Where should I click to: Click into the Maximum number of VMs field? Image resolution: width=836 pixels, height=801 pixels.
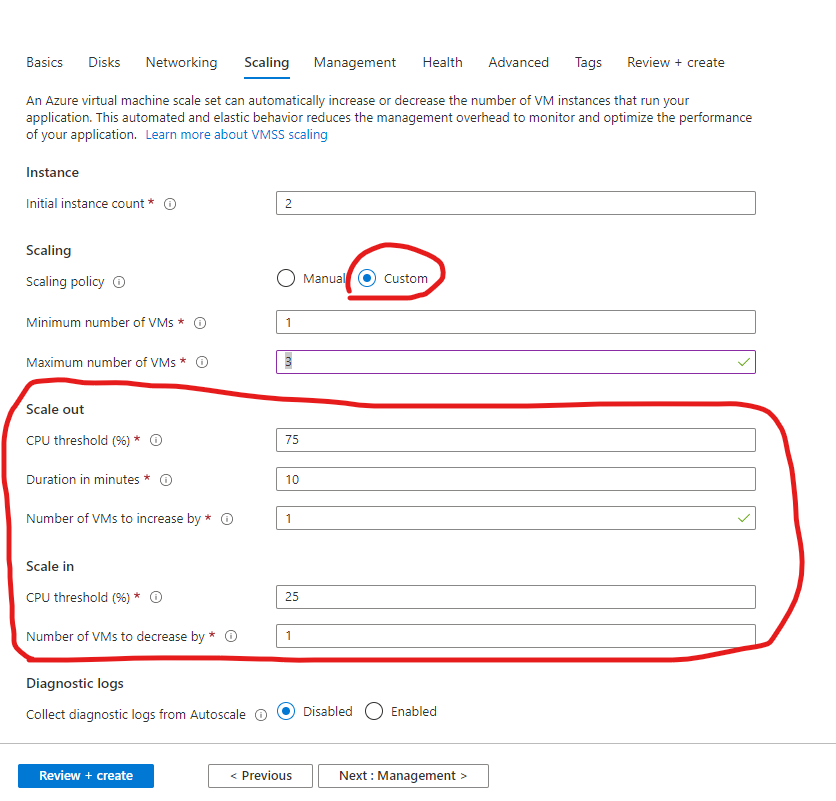pyautogui.click(x=516, y=362)
